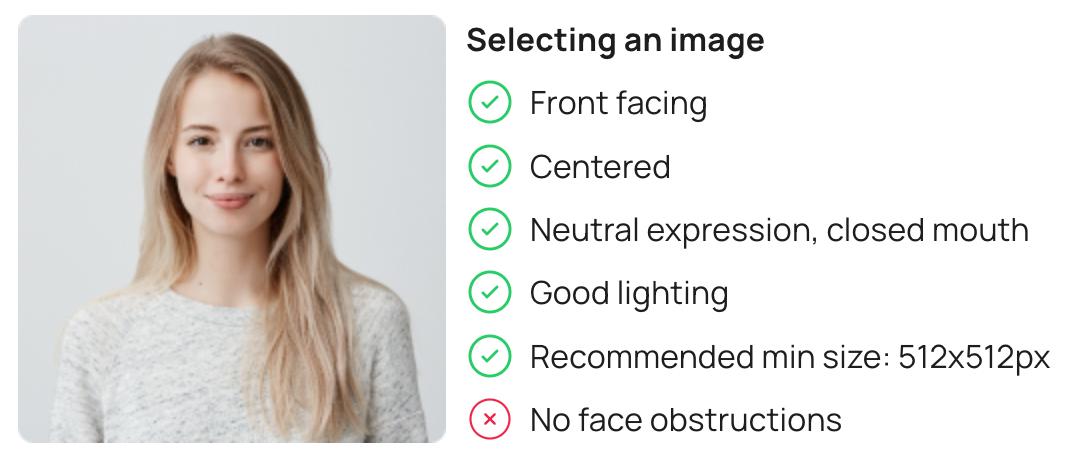The width and height of the screenshot is (1066, 456).
Task: Click the light gray backdrop of the photo
Action: 80,120
